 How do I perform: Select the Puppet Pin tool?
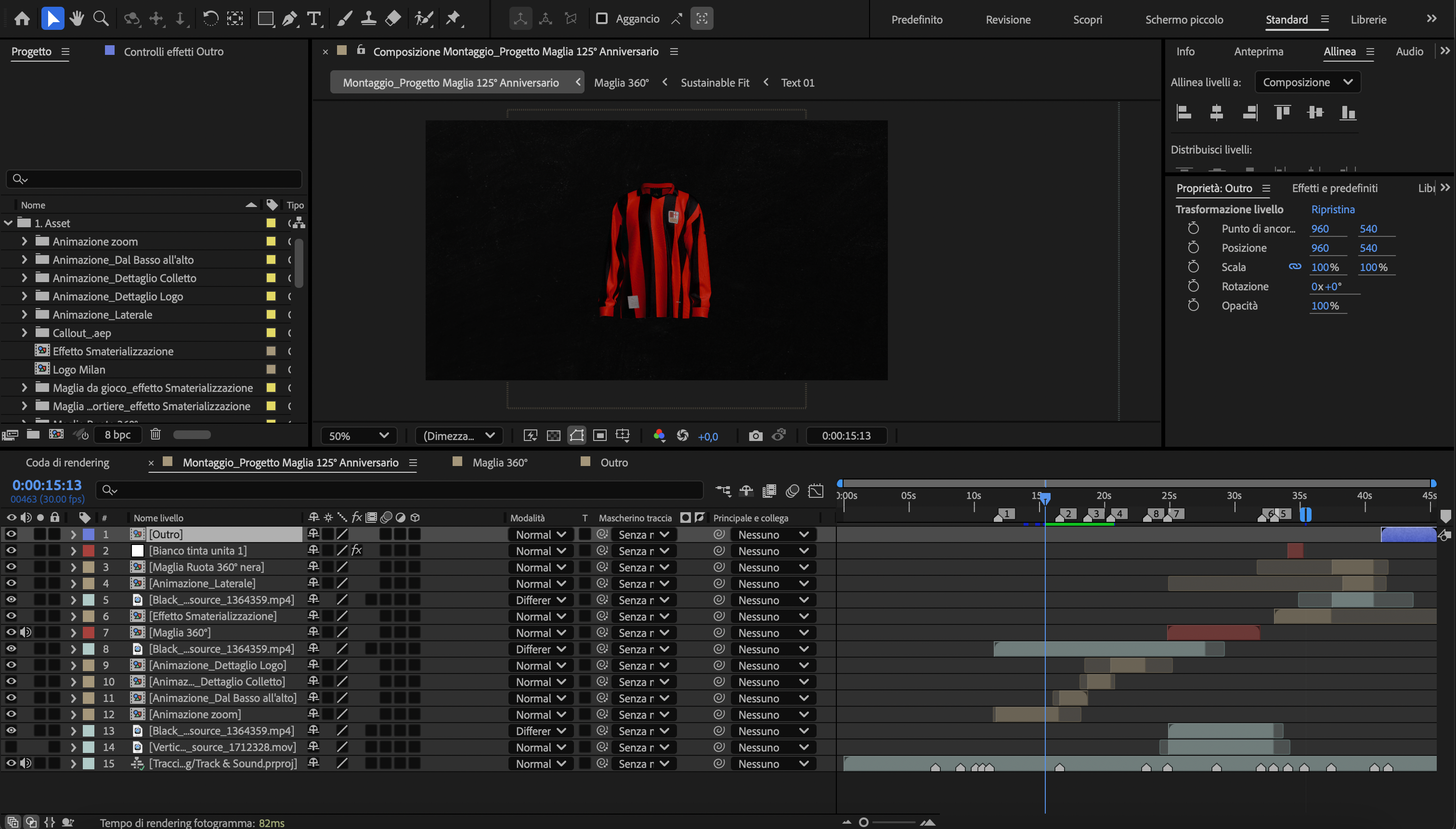[454, 18]
